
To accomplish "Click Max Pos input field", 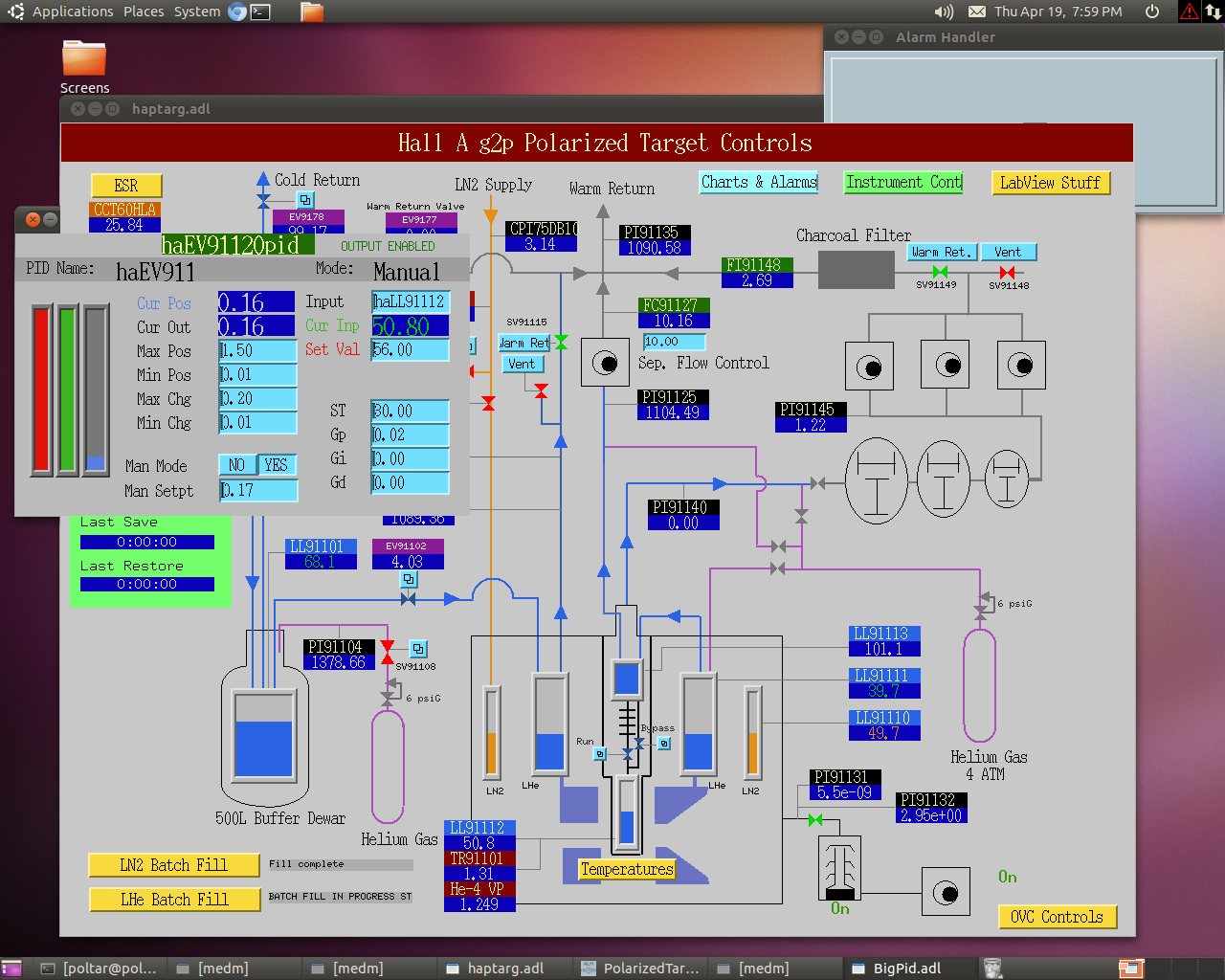I will tap(257, 350).
